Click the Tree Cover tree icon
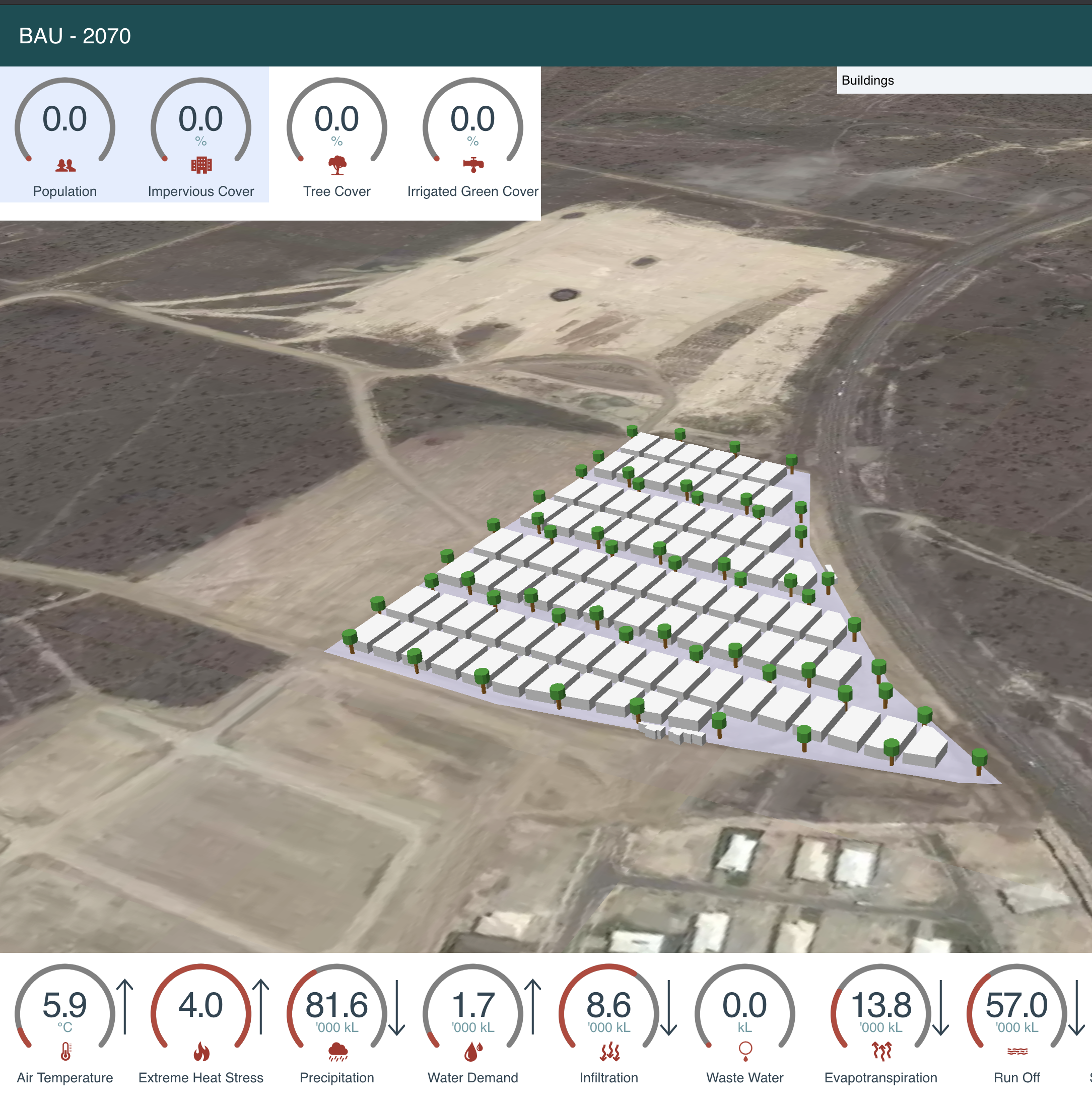This screenshot has height=1106, width=1092. pyautogui.click(x=337, y=165)
